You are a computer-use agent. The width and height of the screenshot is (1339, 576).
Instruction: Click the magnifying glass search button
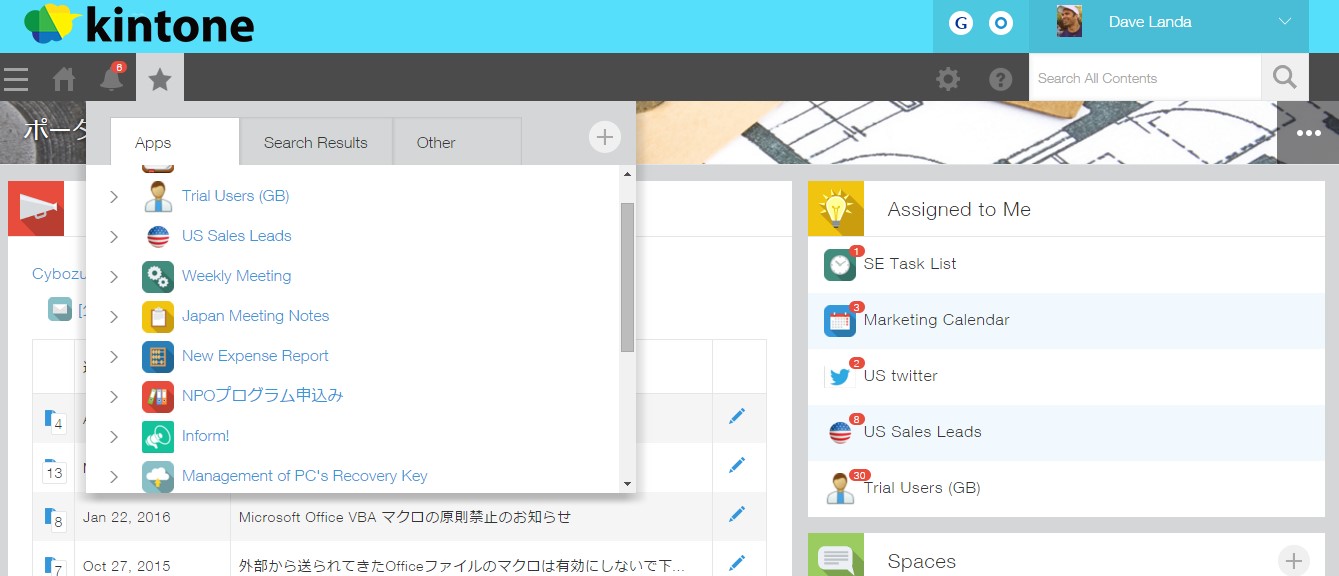(x=1284, y=77)
